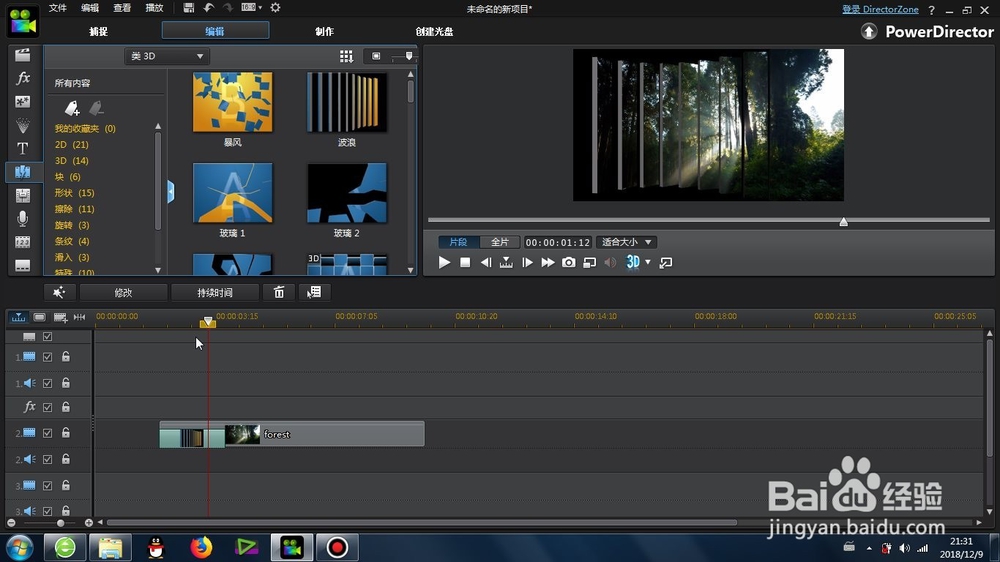1000x562 pixels.
Task: Open the 编辑 menu in menu bar
Action: [90, 8]
